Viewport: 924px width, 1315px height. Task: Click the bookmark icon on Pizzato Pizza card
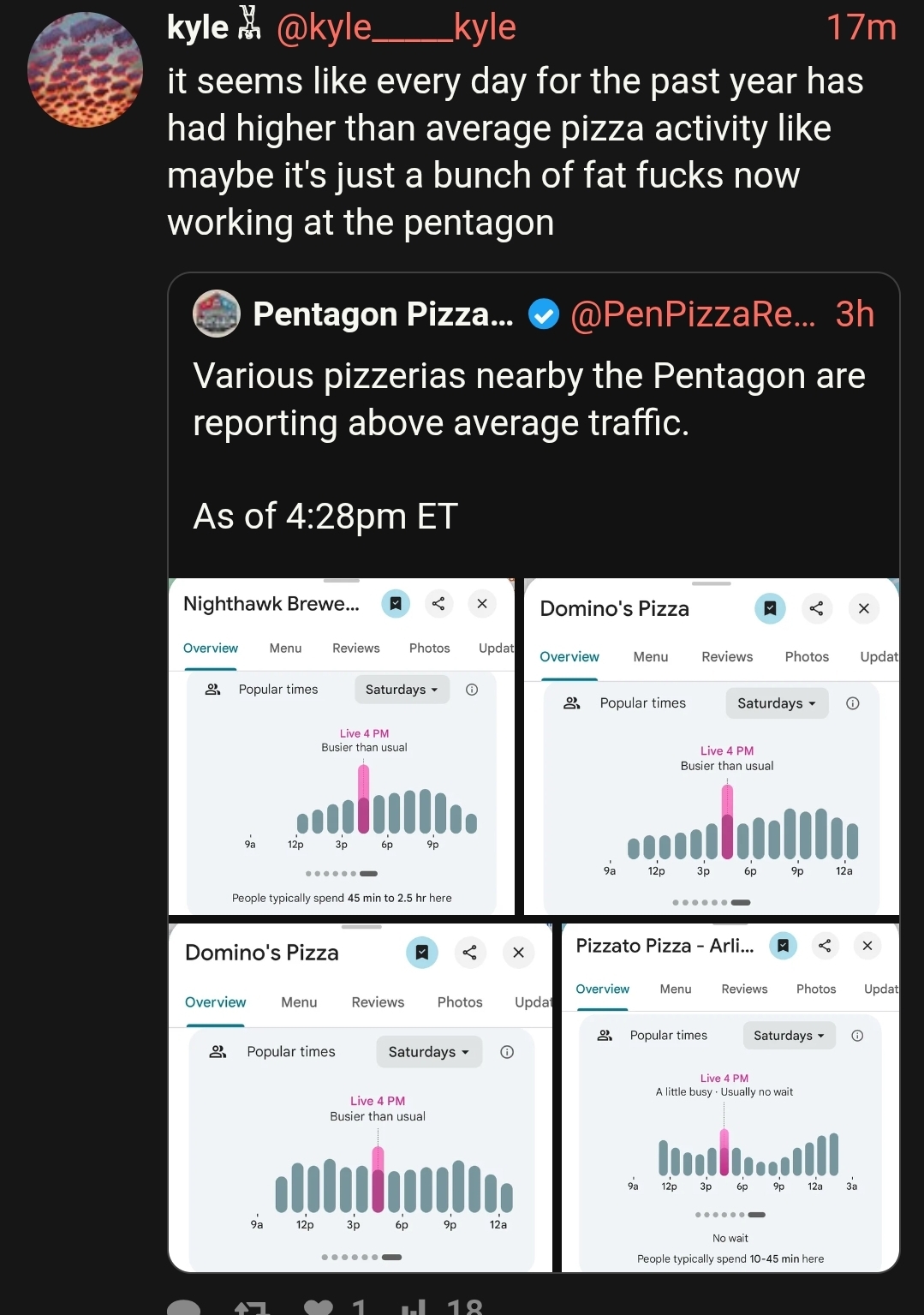(x=783, y=945)
